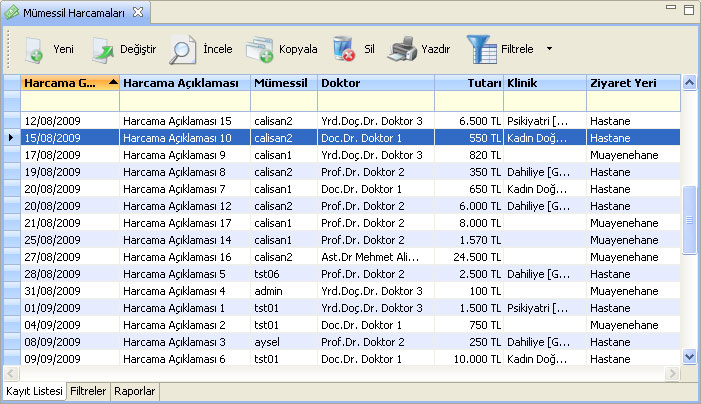Open İncele magnifier icon
This screenshot has height=404, width=701.
(182, 48)
